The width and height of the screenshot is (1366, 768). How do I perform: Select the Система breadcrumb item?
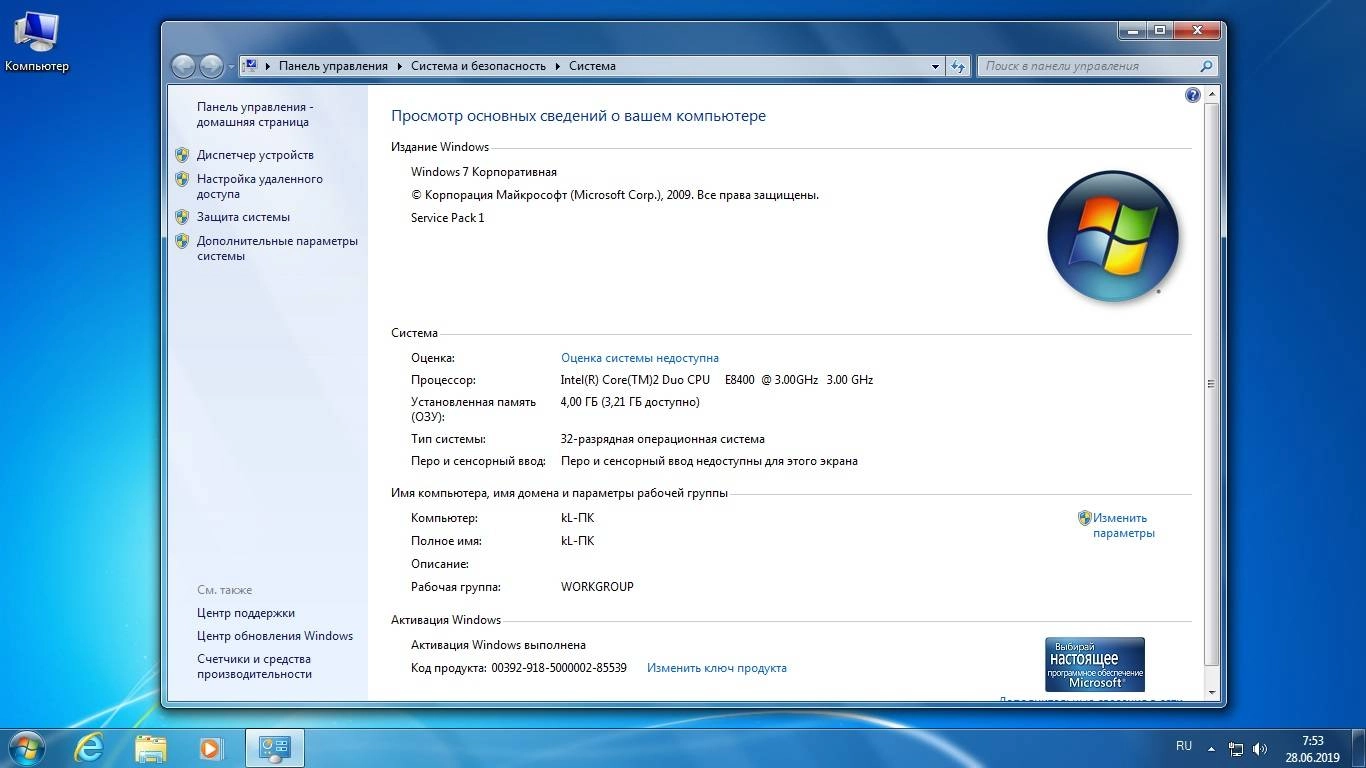pyautogui.click(x=592, y=66)
